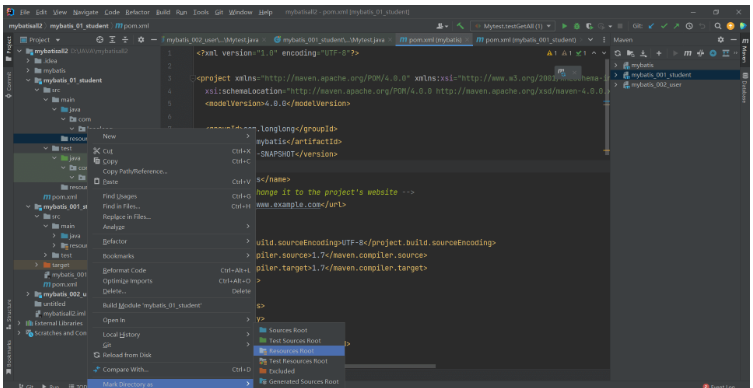Open Project panel options gear

141,40
